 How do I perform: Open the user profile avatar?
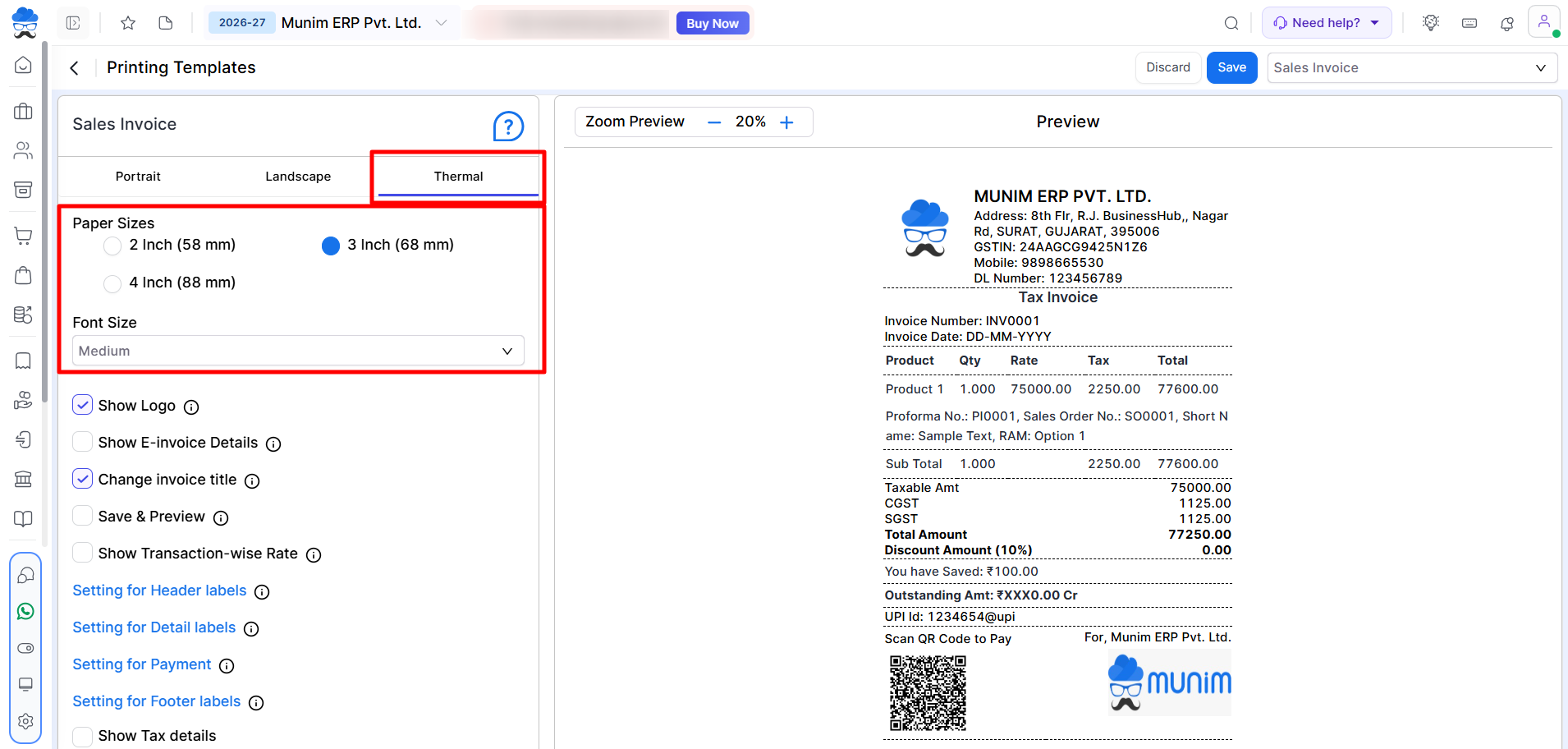pos(1544,22)
